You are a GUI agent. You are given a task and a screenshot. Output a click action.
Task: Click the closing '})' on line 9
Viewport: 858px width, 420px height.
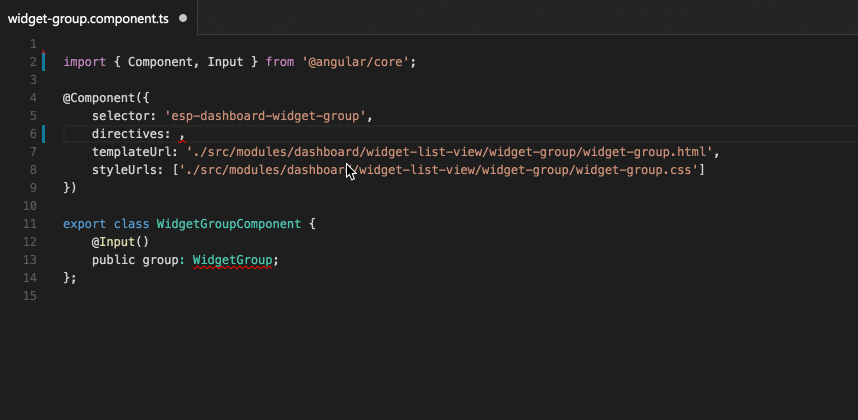click(70, 188)
